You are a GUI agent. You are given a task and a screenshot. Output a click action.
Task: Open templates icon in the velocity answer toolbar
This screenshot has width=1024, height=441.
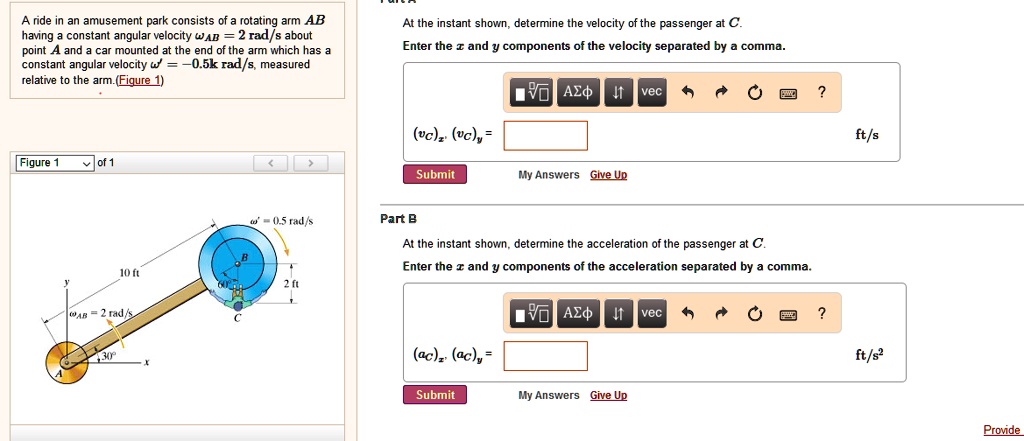click(531, 93)
